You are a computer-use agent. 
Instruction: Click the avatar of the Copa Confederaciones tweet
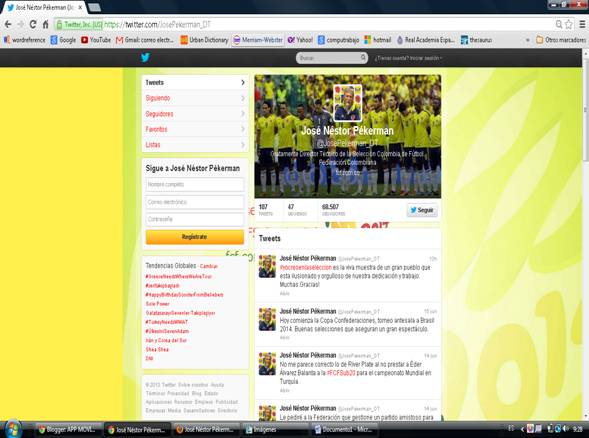pyautogui.click(x=267, y=319)
